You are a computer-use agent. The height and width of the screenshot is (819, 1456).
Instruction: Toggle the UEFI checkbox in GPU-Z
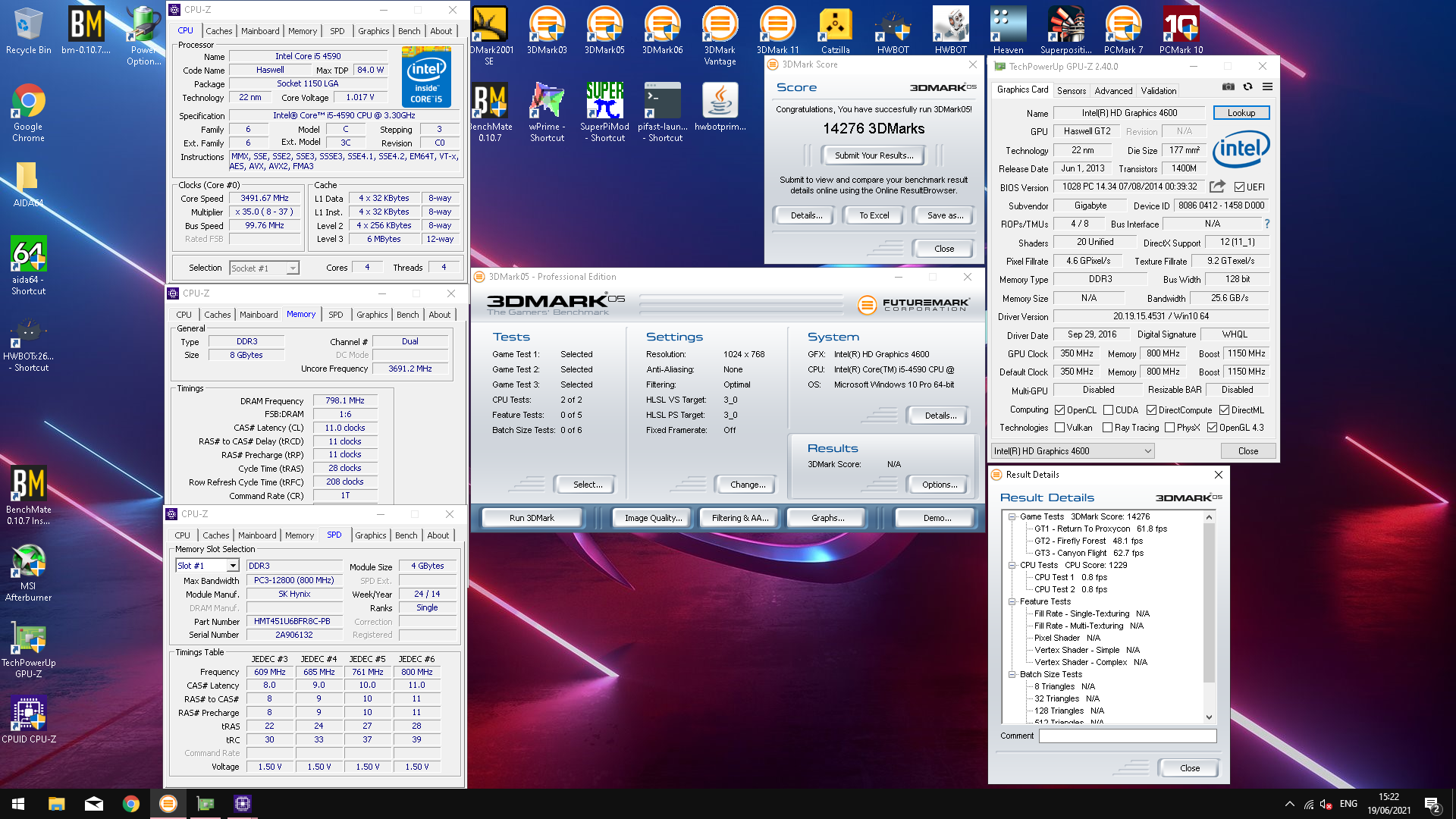click(x=1239, y=187)
